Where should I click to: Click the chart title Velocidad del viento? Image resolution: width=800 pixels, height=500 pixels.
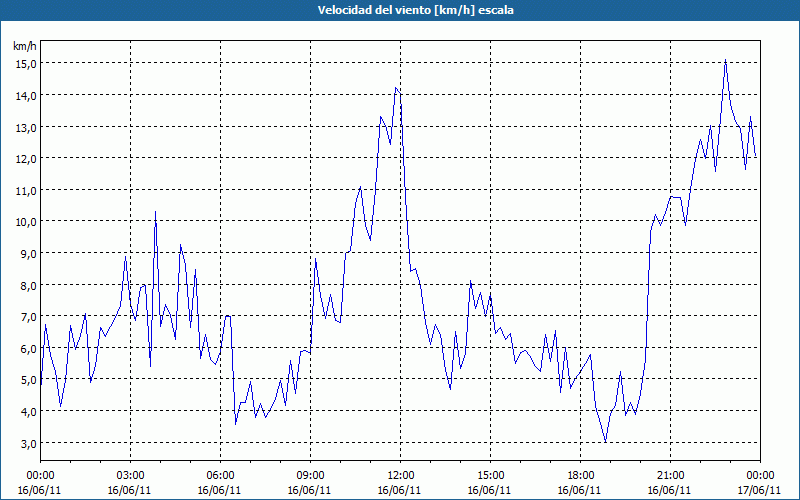400,10
